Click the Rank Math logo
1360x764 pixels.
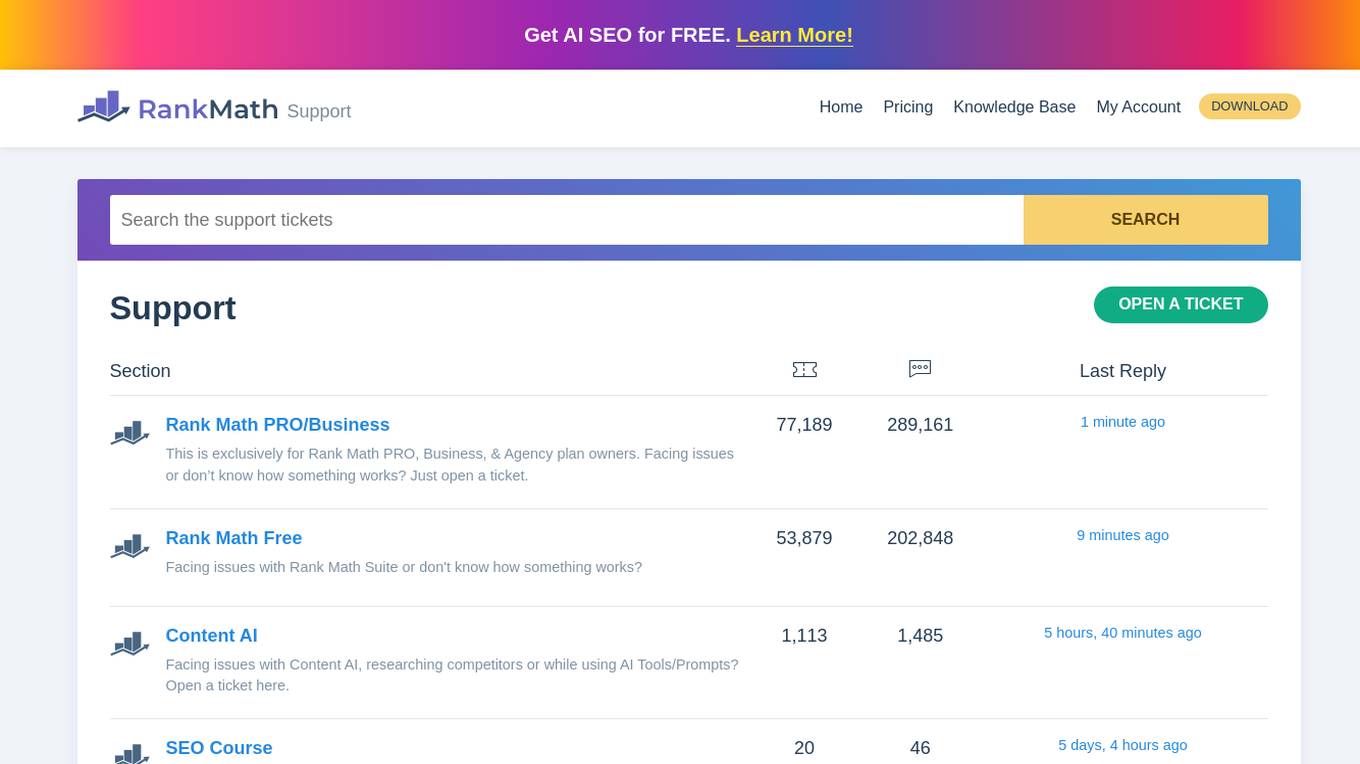[178, 108]
